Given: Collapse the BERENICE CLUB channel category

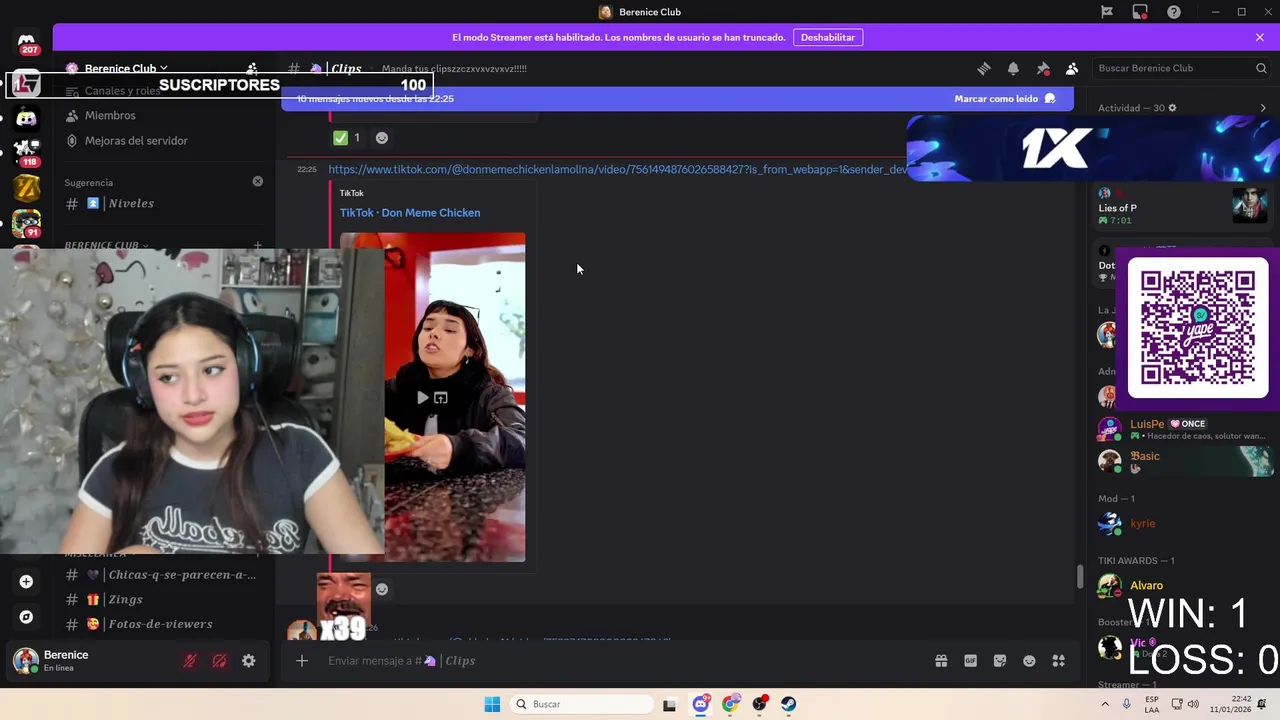Looking at the screenshot, I should click(x=107, y=245).
